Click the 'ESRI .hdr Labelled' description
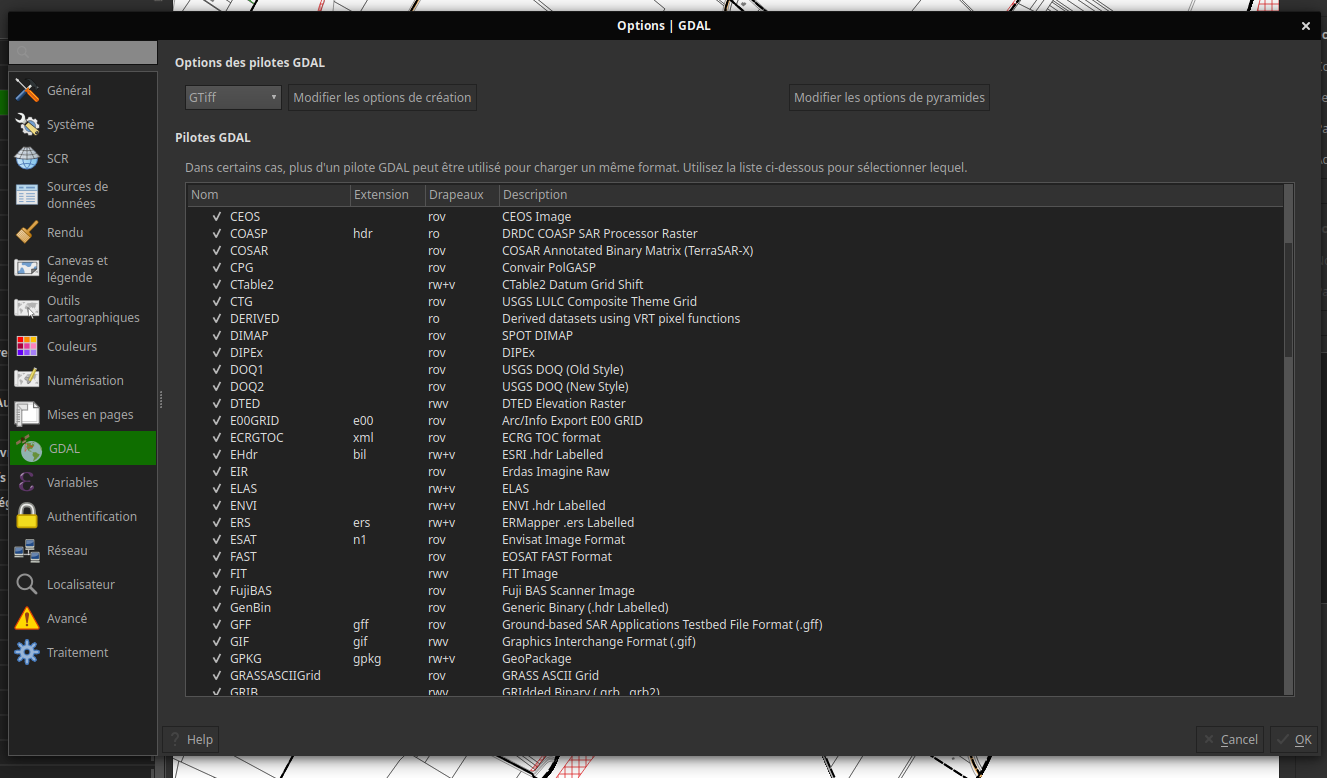 pos(552,454)
